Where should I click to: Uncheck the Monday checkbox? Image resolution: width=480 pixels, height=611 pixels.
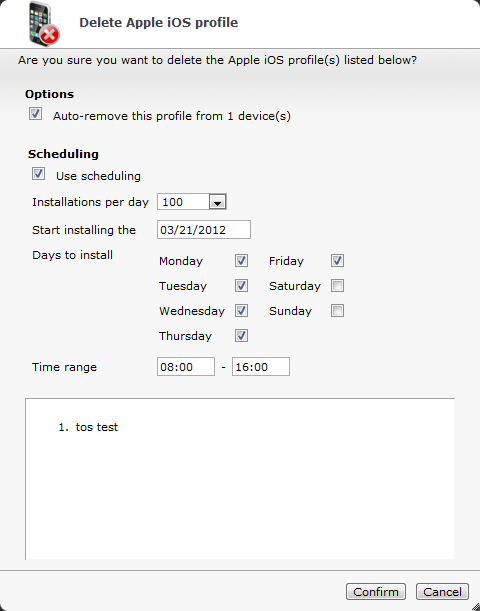[x=241, y=261]
